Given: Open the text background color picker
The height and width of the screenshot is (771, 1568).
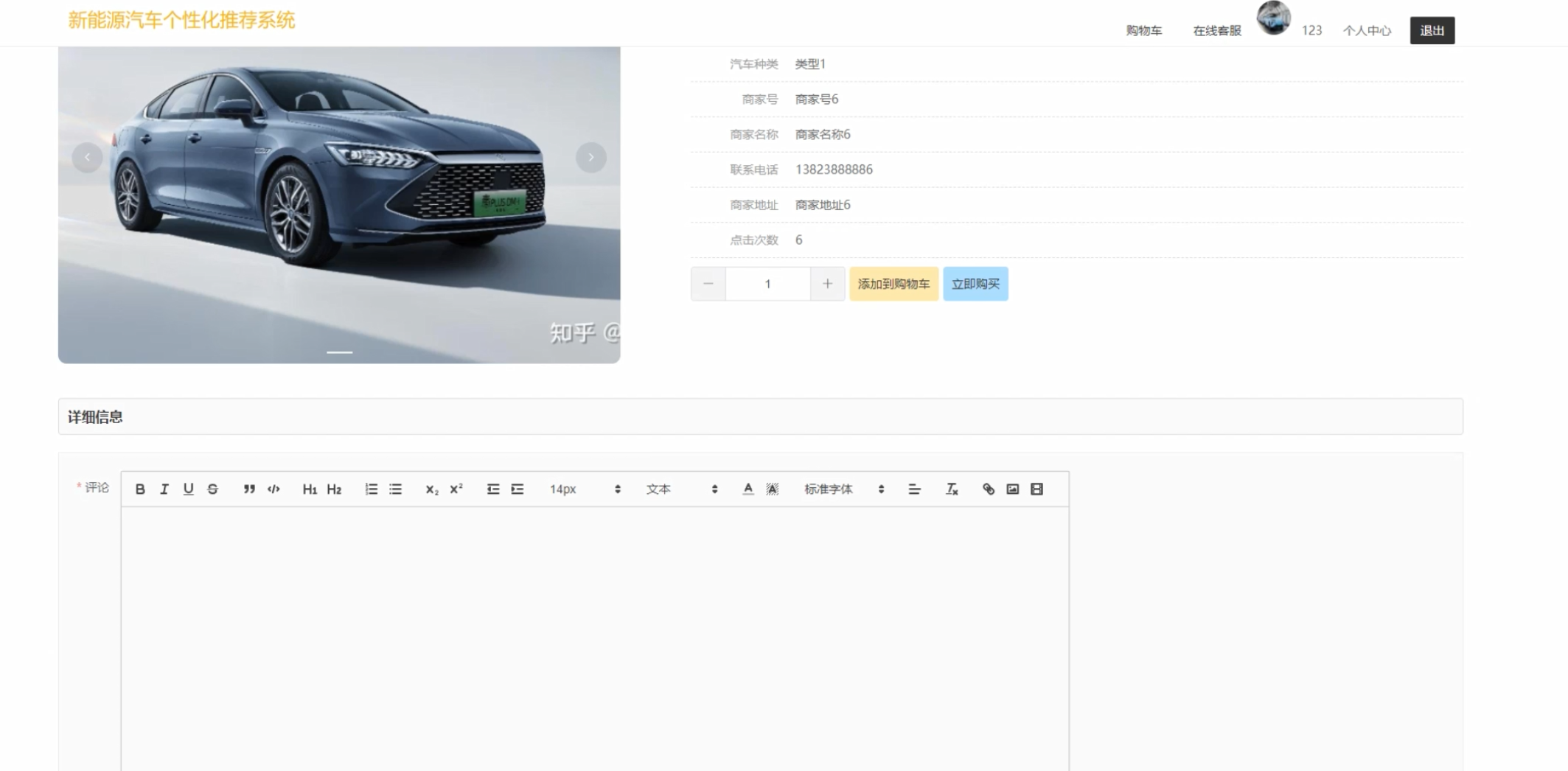Looking at the screenshot, I should click(x=772, y=489).
